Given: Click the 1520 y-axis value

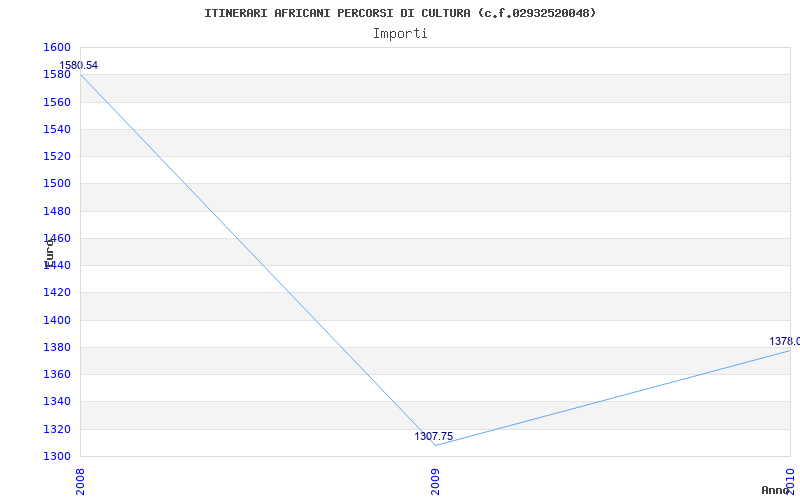Looking at the screenshot, I should [56, 157].
